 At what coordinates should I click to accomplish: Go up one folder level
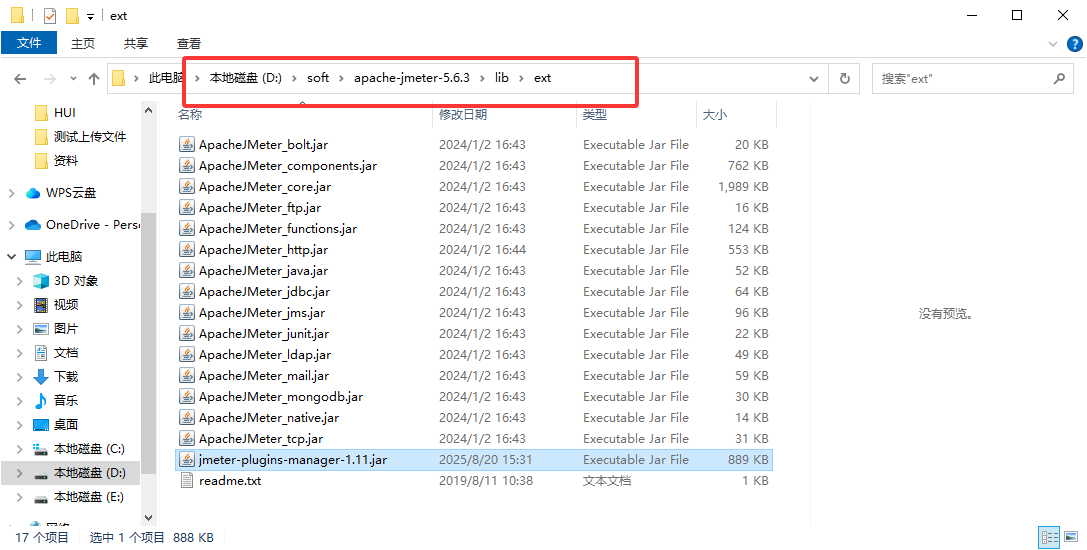pyautogui.click(x=94, y=78)
